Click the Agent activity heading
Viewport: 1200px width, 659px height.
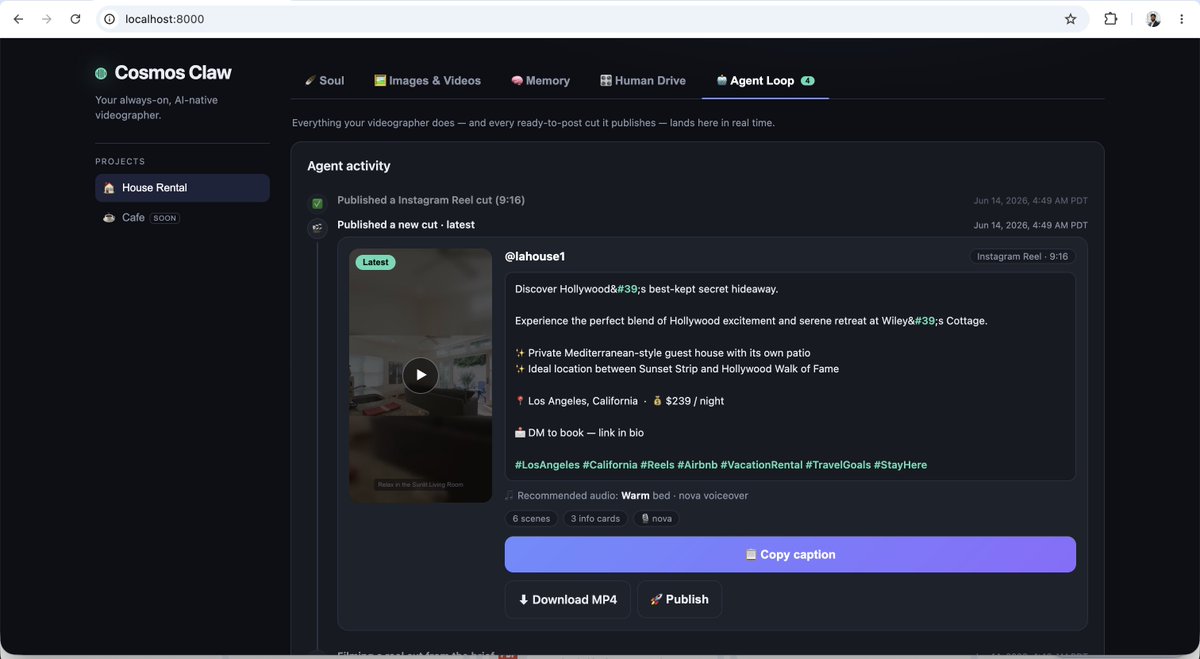coord(349,166)
